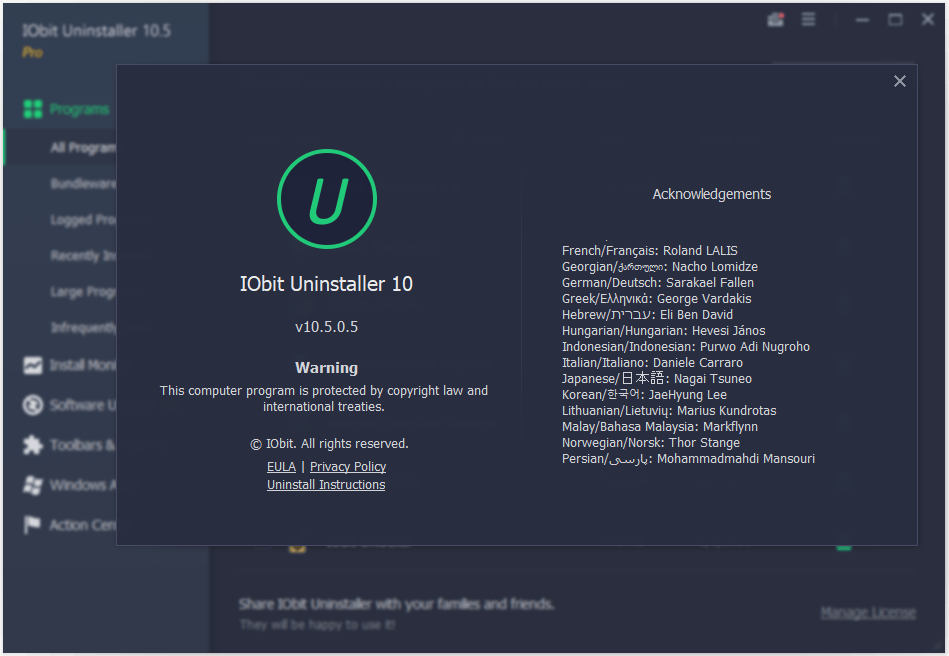Click Japanese translator Nagai Tsuneo entry
This screenshot has height=656, width=949.
pos(657,379)
